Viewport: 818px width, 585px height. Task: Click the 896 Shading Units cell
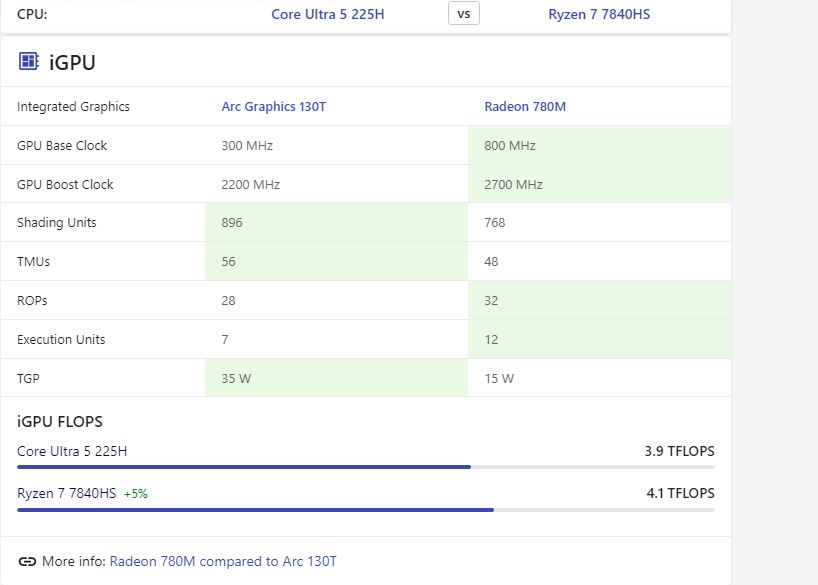click(x=336, y=223)
